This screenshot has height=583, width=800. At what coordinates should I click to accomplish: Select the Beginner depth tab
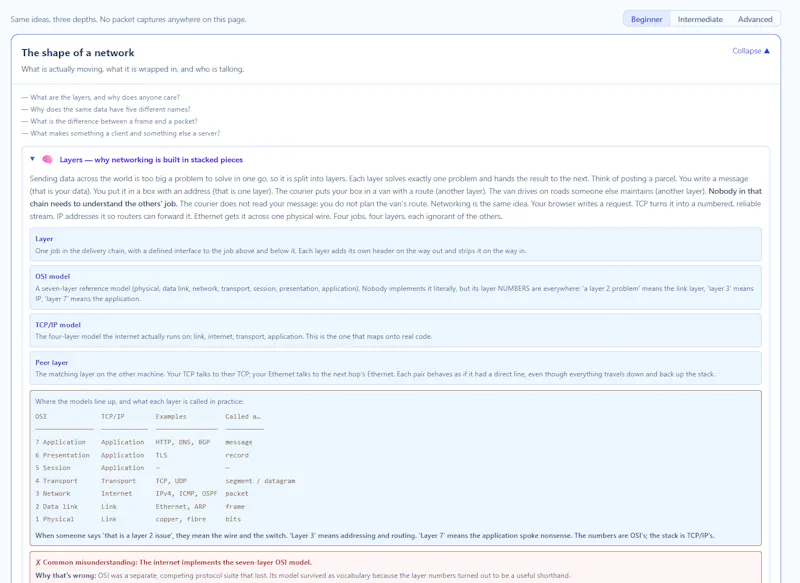pyautogui.click(x=646, y=19)
